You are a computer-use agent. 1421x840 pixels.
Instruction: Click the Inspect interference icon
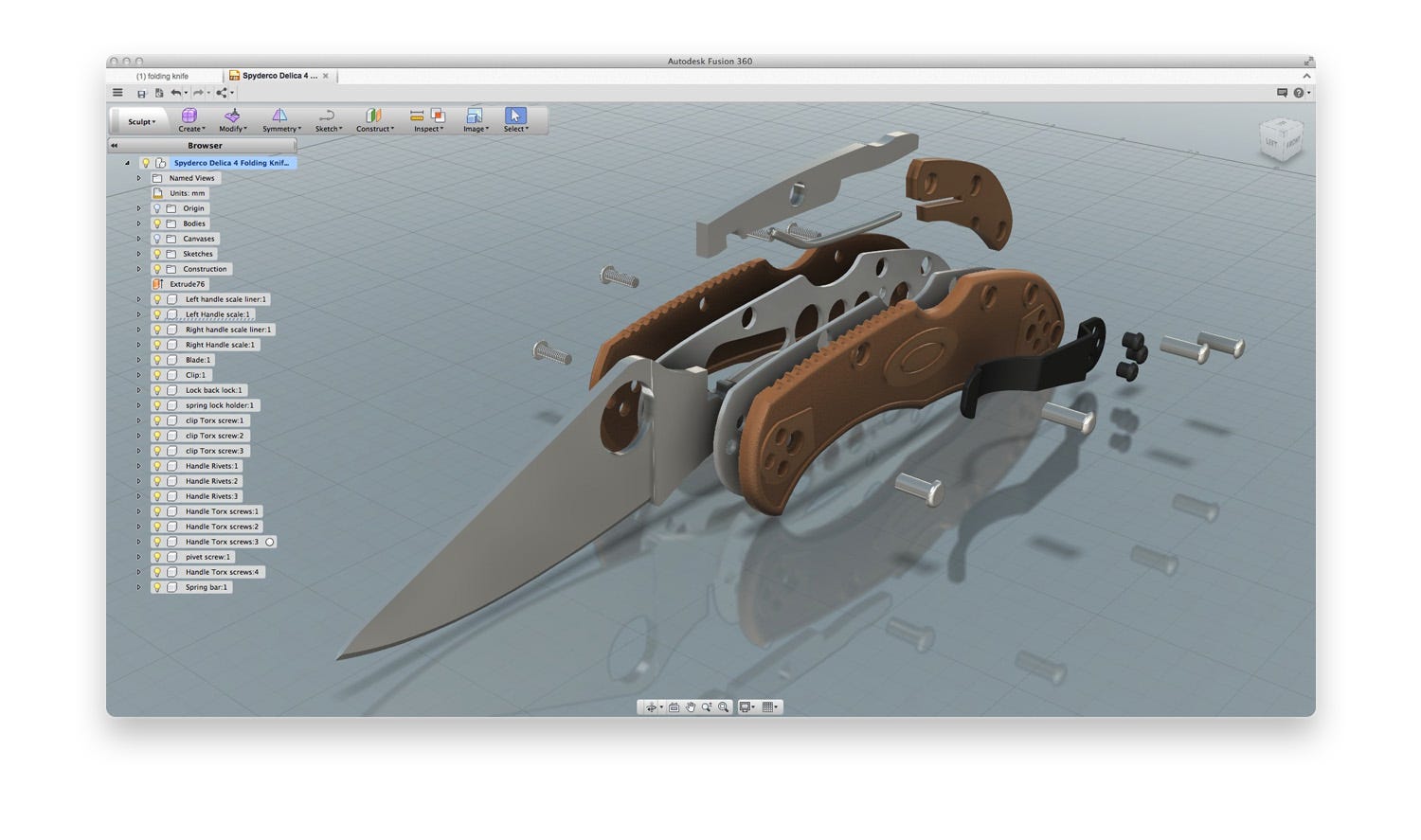[438, 116]
